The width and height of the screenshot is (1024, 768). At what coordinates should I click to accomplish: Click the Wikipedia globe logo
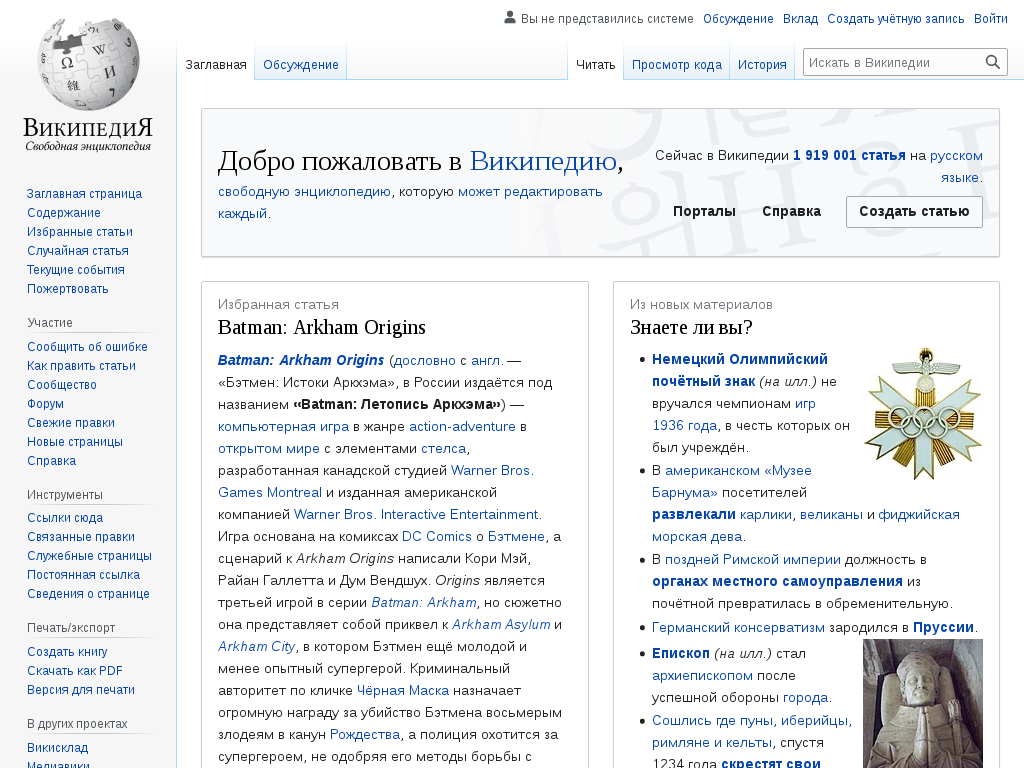88,64
